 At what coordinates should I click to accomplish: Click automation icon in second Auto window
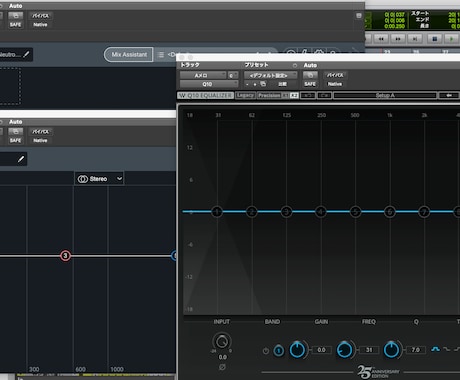pos(15,132)
